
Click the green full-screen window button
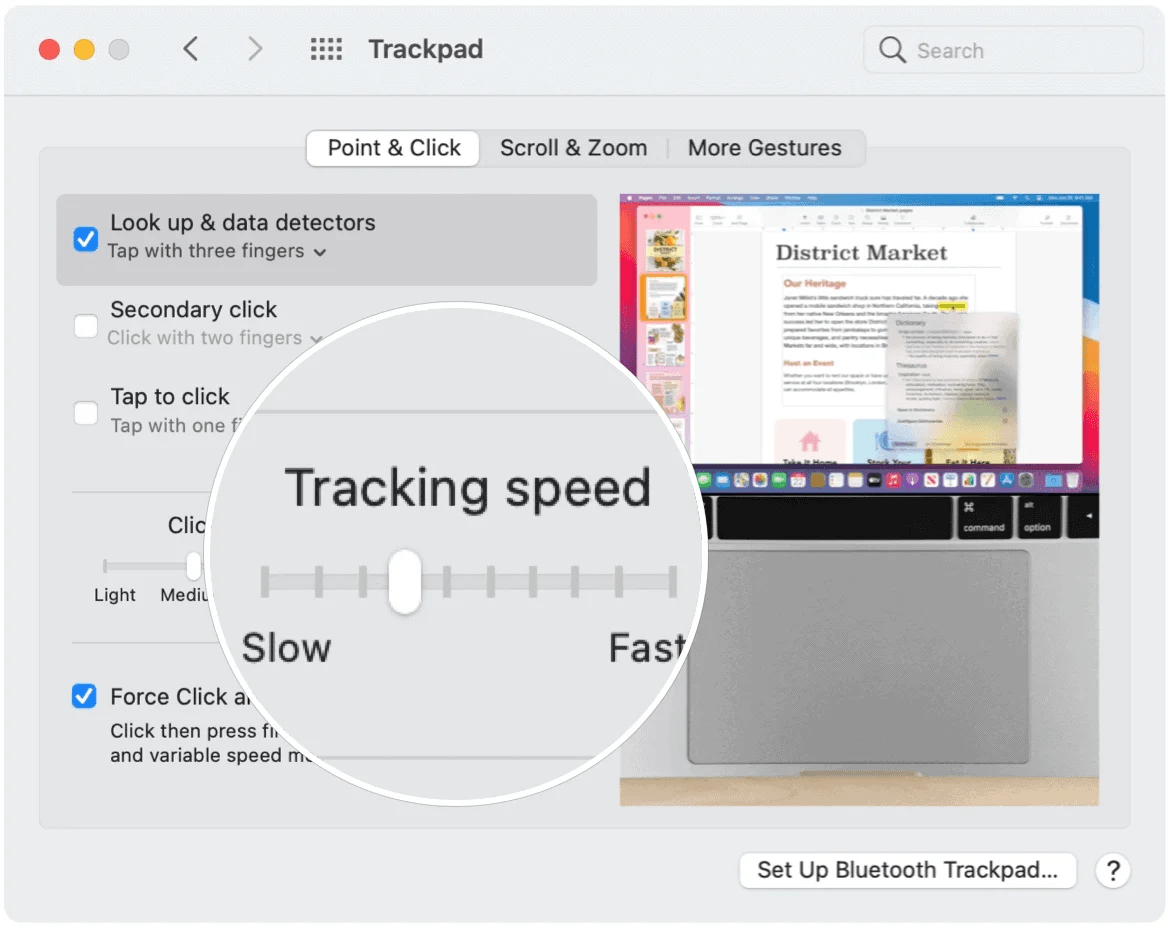[x=119, y=48]
